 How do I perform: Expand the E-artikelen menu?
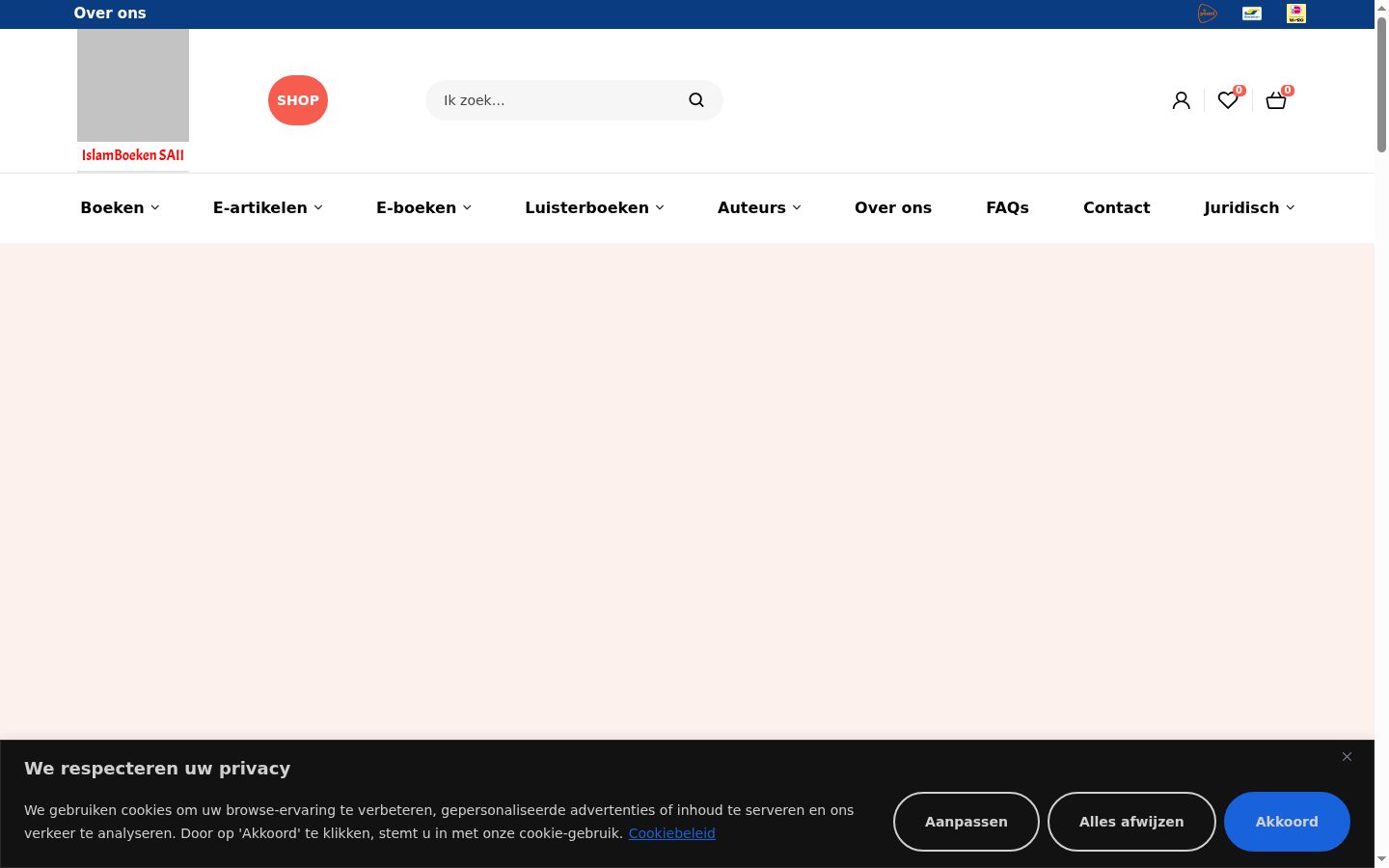point(268,207)
